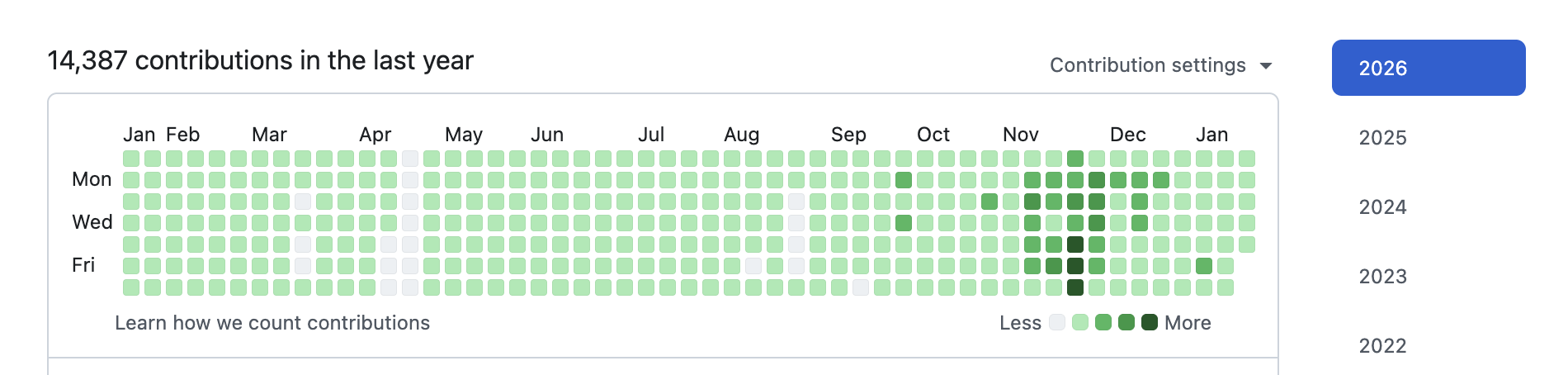
Task: Click the darkest green legend swatch beside More
Action: 1150,322
